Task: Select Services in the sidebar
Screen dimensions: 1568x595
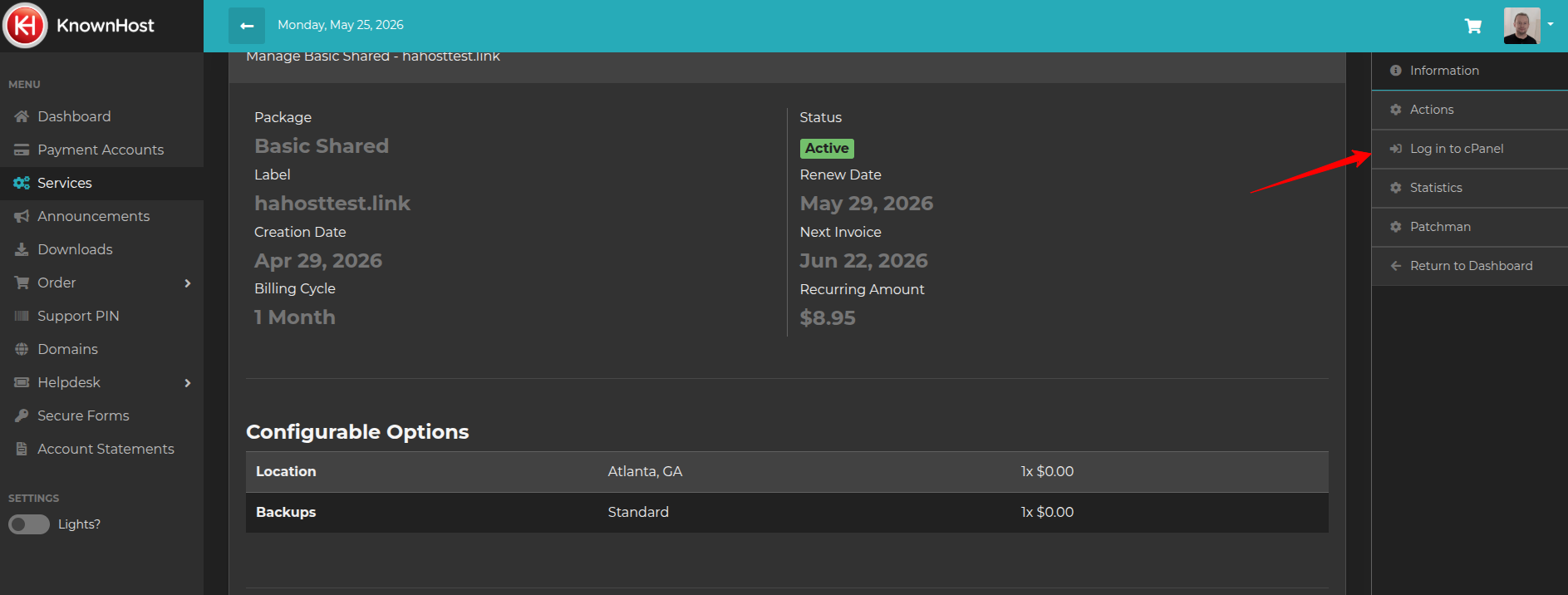Action: [x=101, y=183]
